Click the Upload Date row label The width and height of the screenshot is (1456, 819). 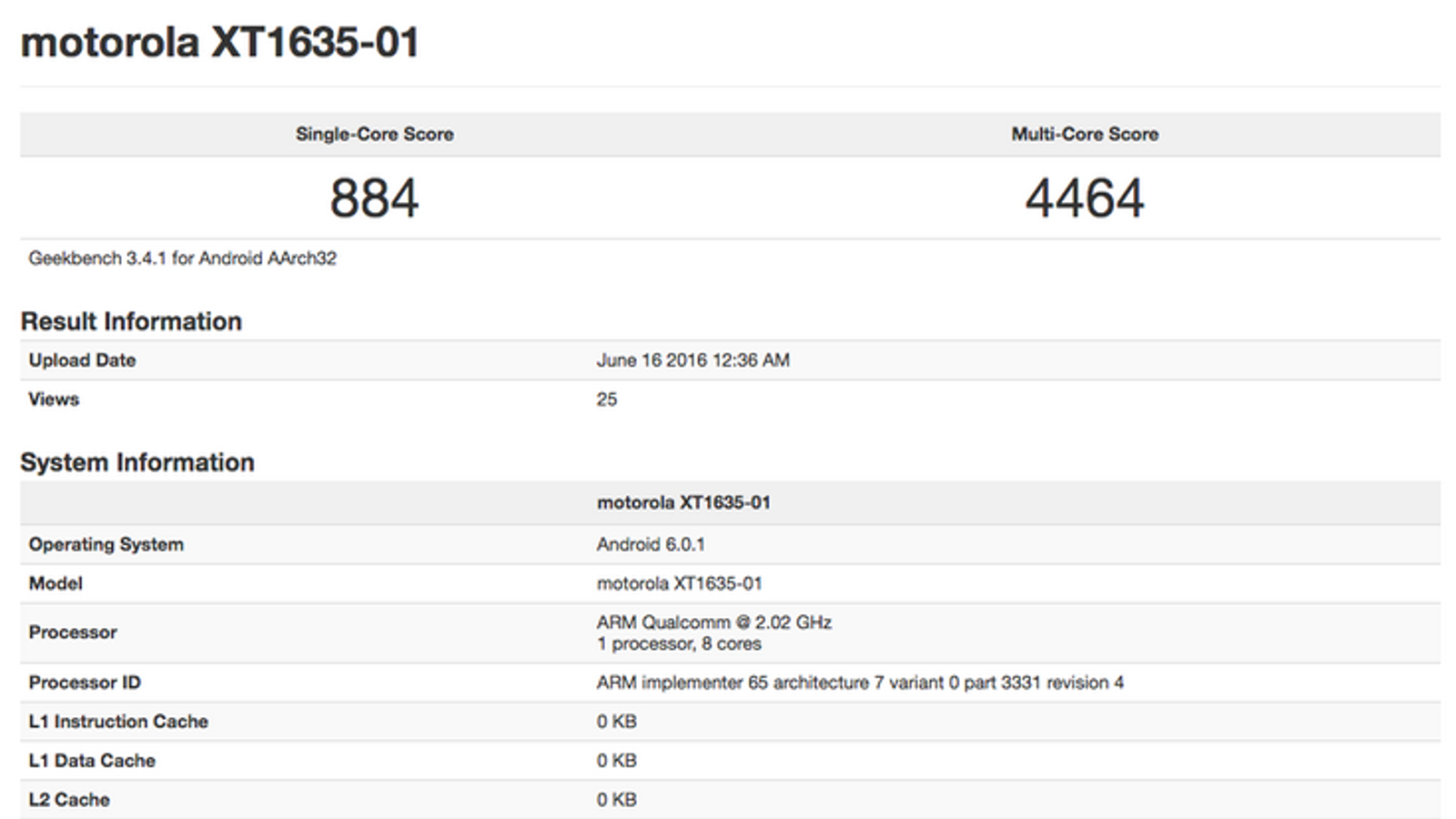(82, 360)
